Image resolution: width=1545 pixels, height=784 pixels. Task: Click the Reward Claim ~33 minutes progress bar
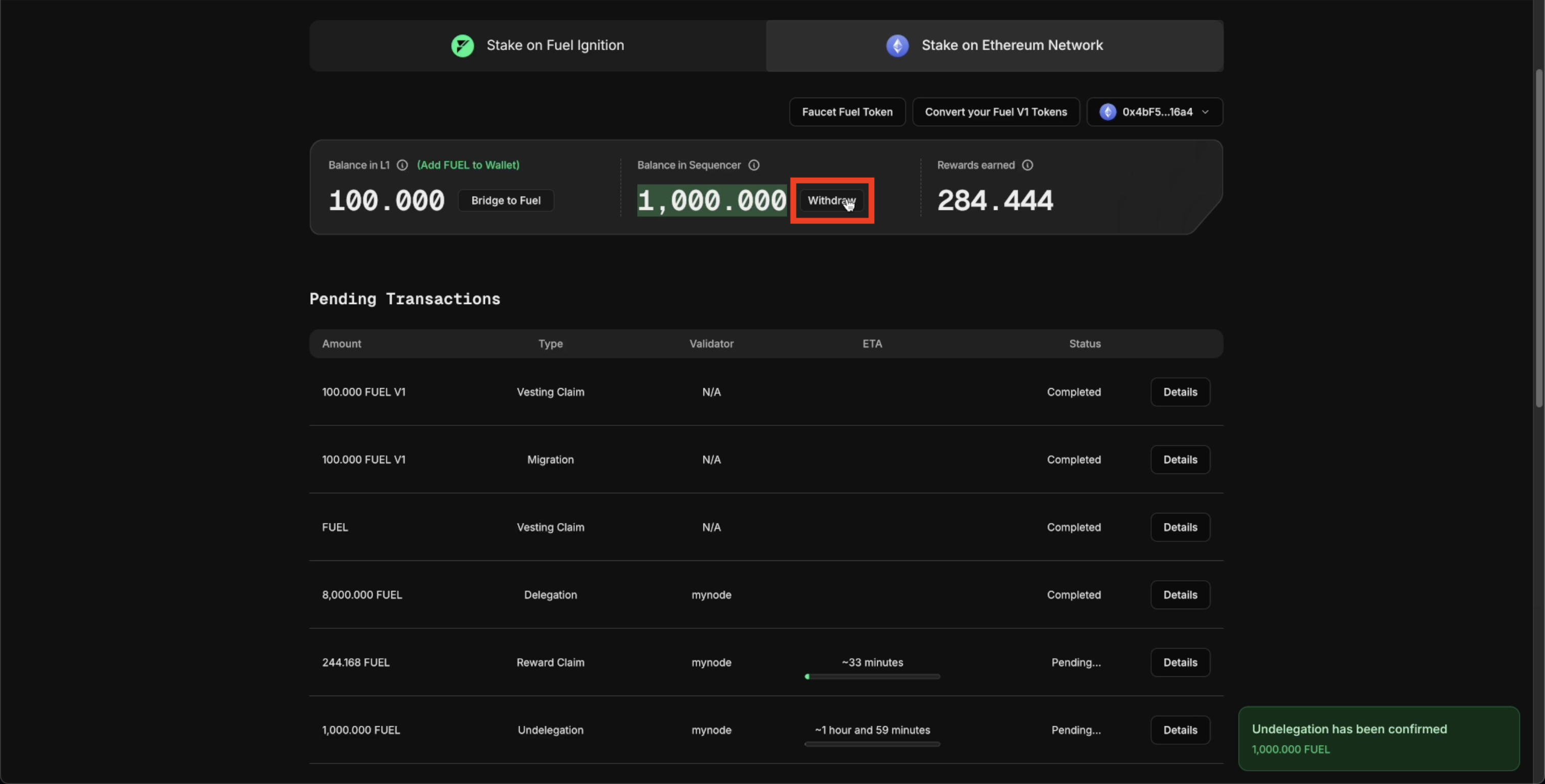[872, 677]
